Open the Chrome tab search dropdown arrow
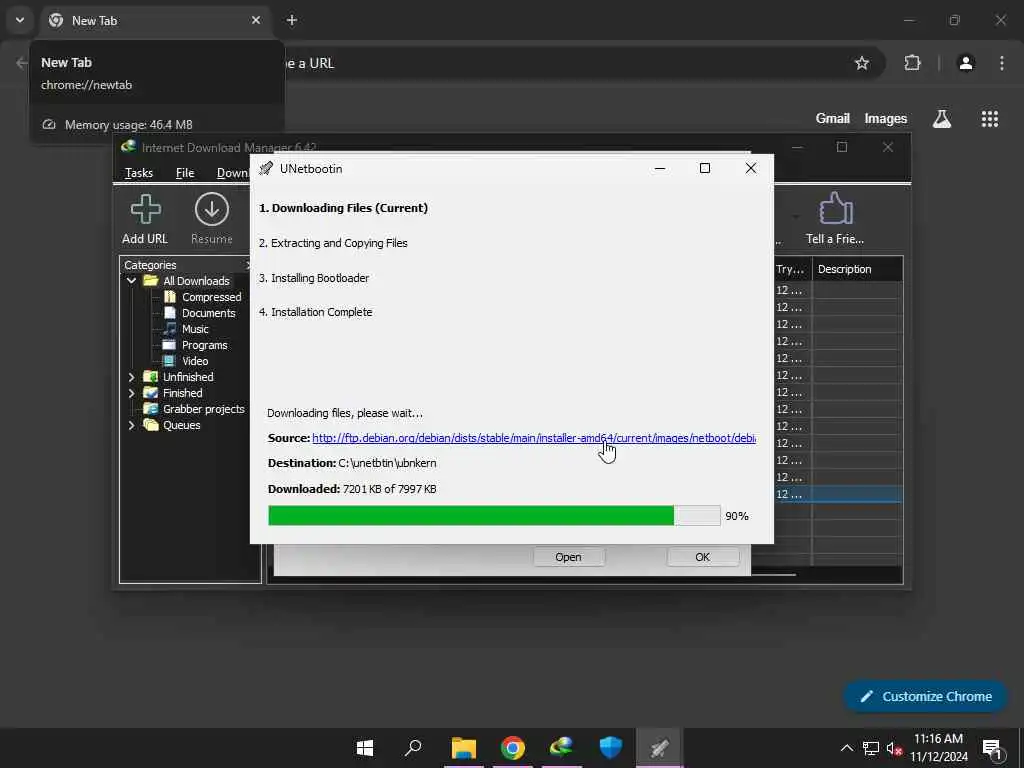Screen dimensions: 1024x768 (x=20, y=20)
